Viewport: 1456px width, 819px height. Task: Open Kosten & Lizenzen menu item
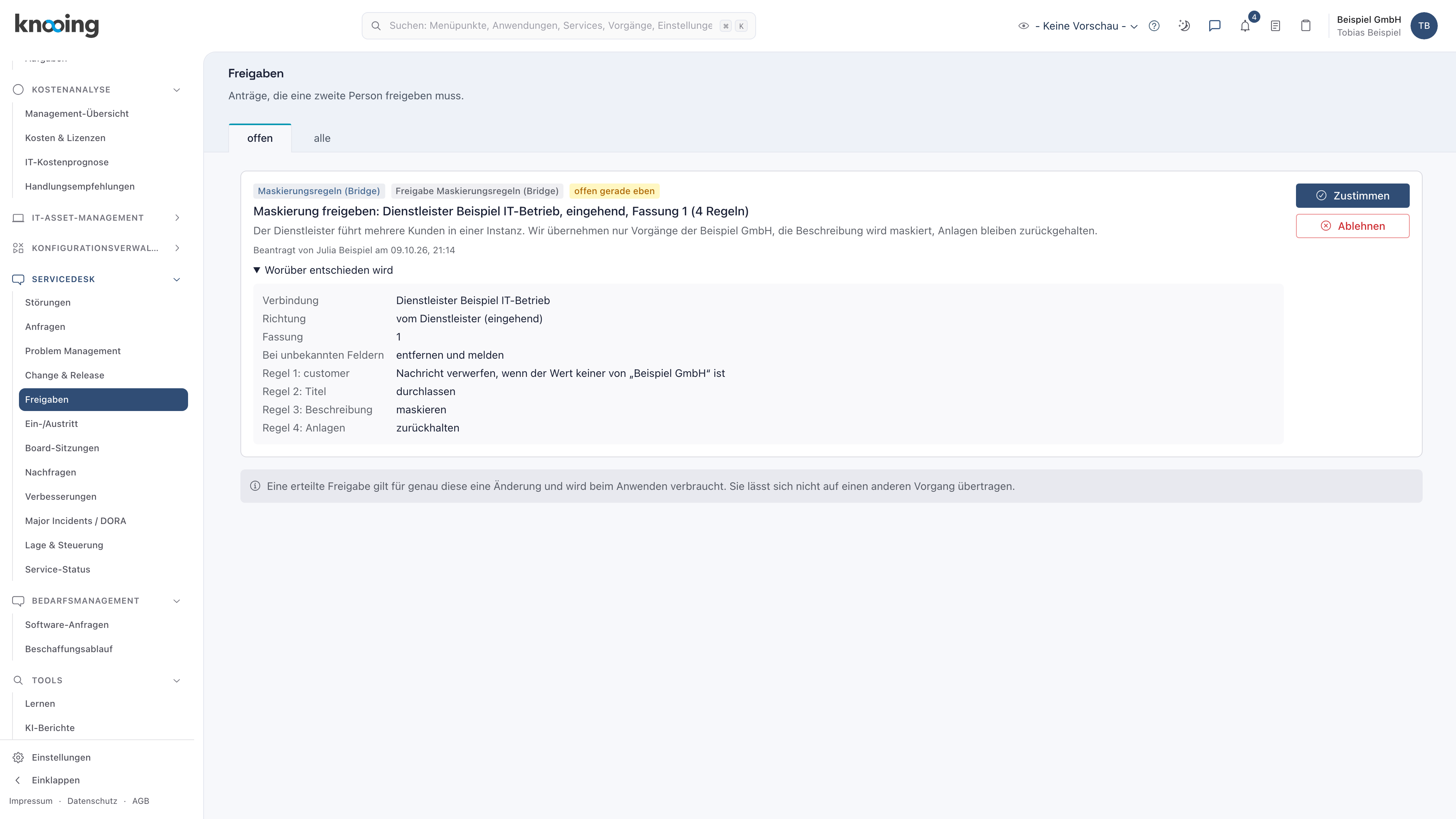(x=104, y=138)
